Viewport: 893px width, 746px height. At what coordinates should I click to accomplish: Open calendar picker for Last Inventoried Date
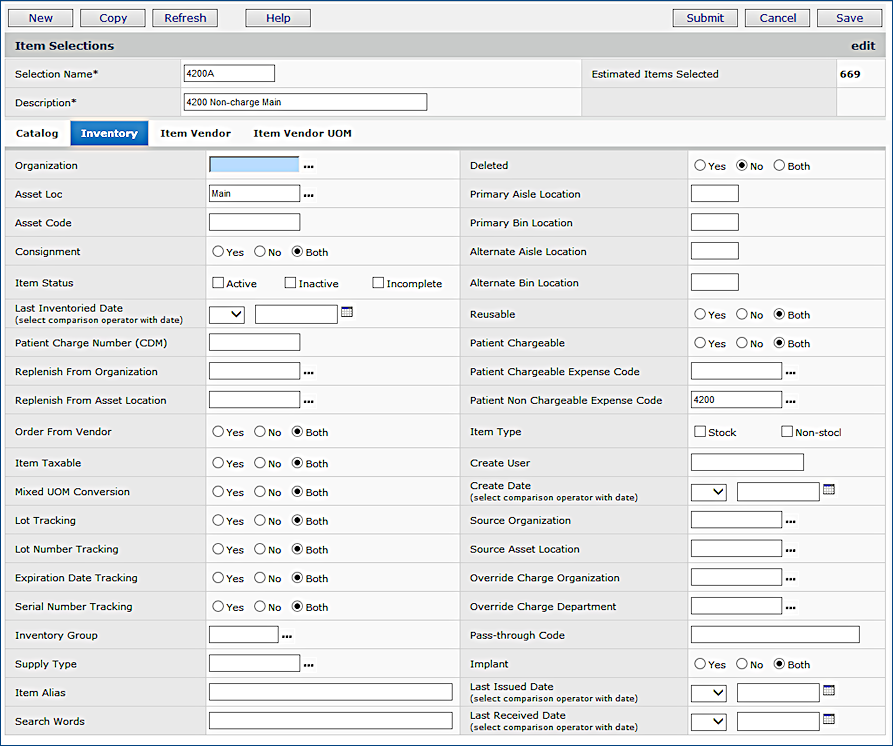347,313
